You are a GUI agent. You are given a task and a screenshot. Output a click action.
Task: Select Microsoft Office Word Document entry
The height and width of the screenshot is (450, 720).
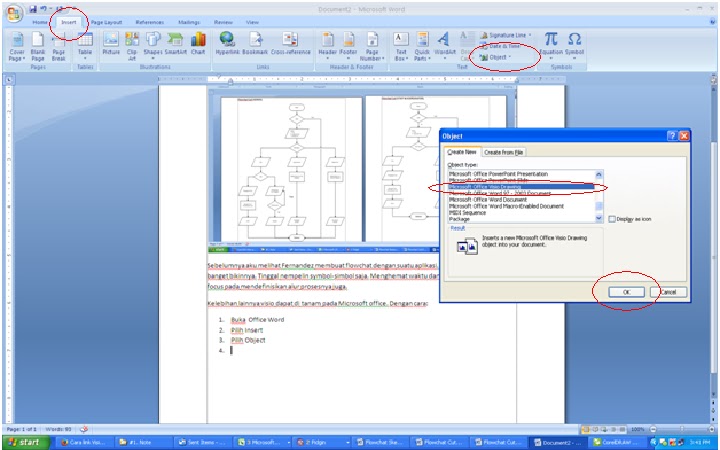[521, 200]
